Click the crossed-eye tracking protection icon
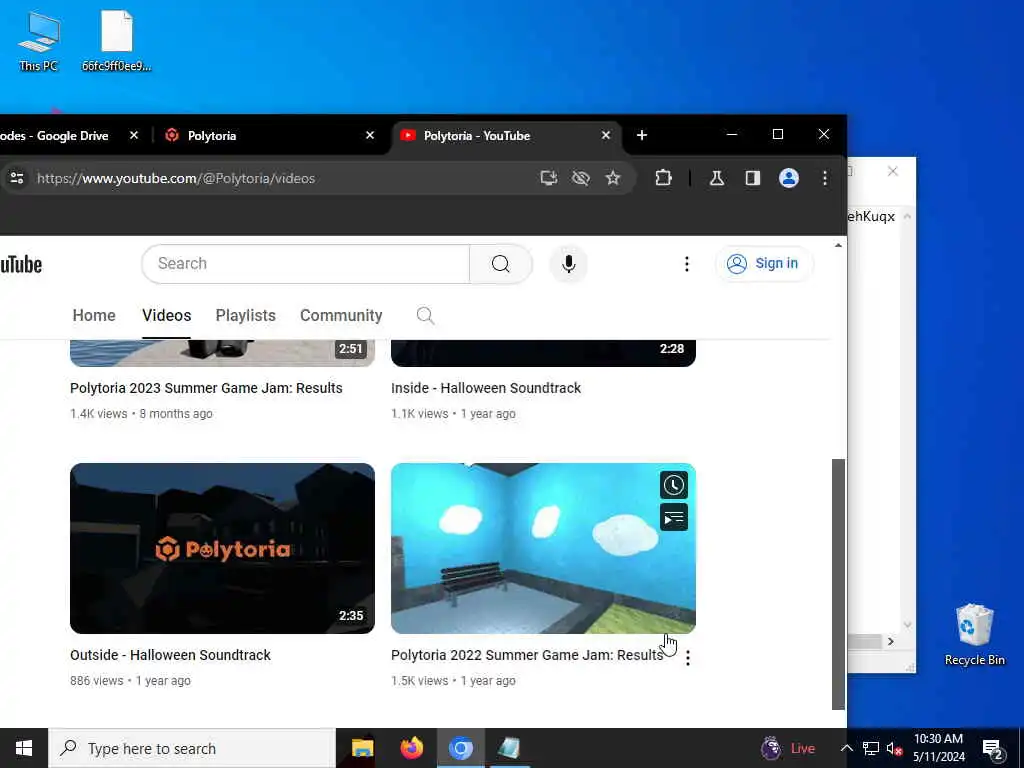1024x768 pixels. pyautogui.click(x=581, y=178)
